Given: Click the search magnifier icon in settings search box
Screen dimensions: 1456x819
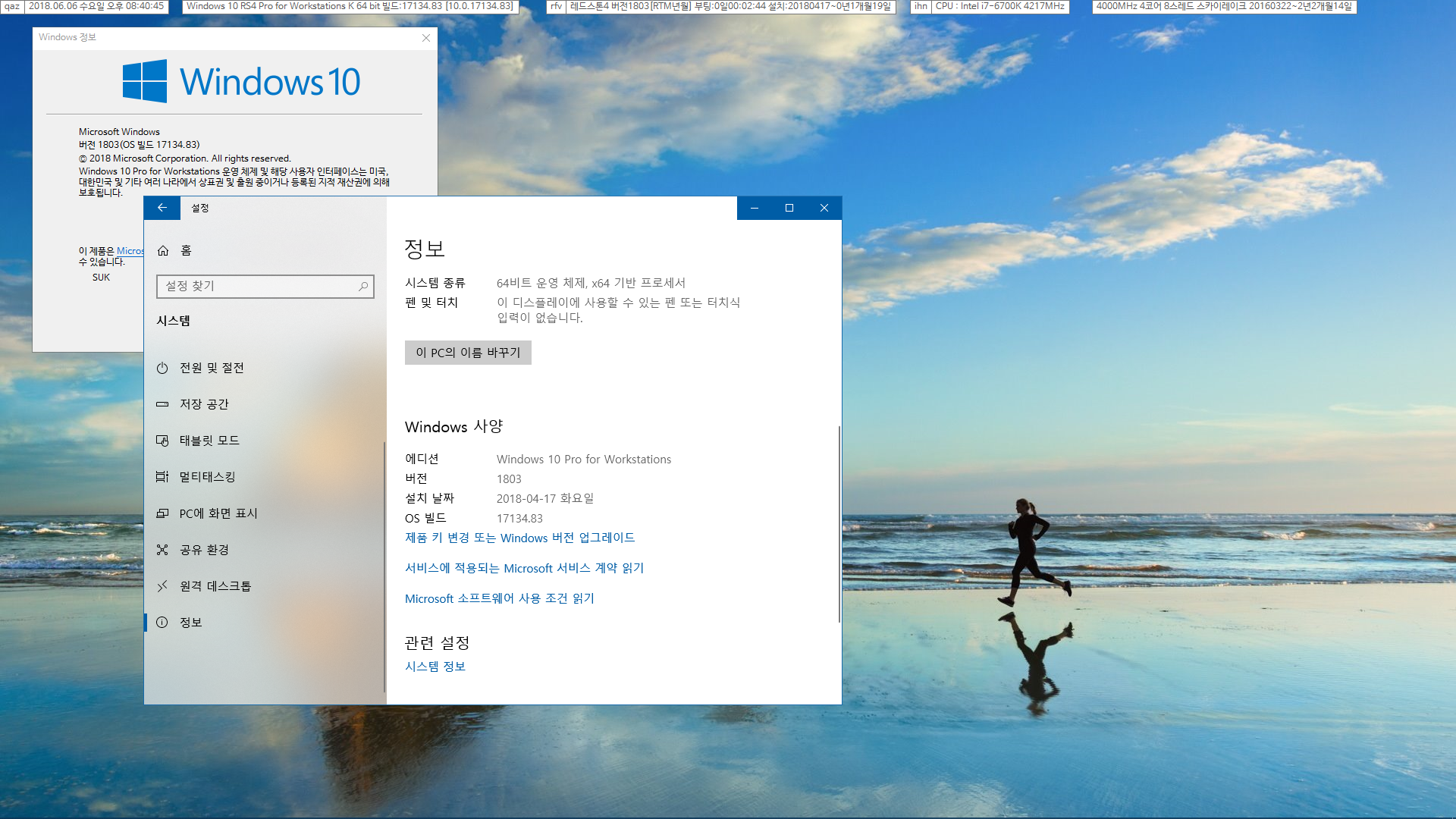Looking at the screenshot, I should (x=363, y=286).
